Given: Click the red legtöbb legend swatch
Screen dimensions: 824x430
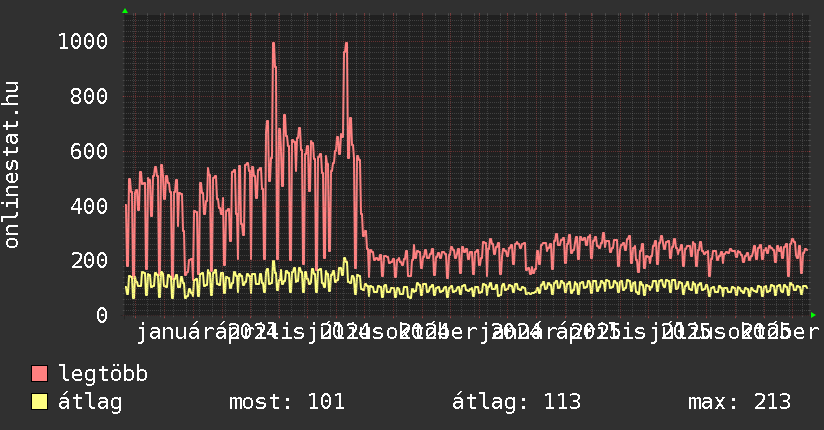Looking at the screenshot, I should coord(40,374).
